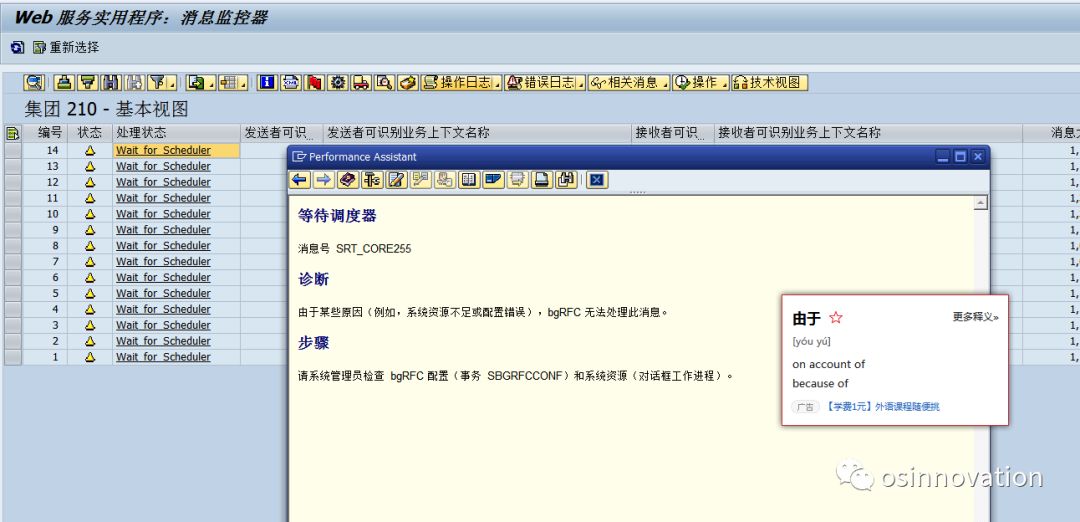Click the warning status icon in row 3

click(90, 325)
